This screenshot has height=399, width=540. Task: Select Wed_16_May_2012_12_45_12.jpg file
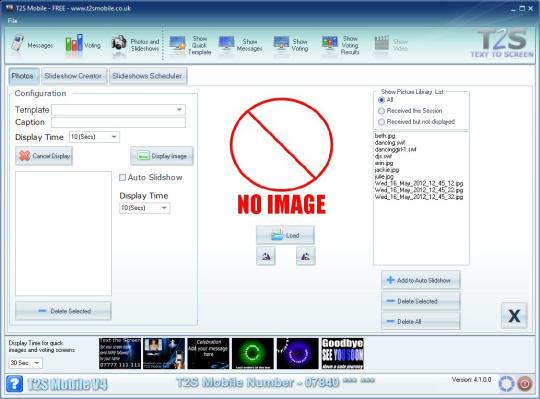point(419,183)
